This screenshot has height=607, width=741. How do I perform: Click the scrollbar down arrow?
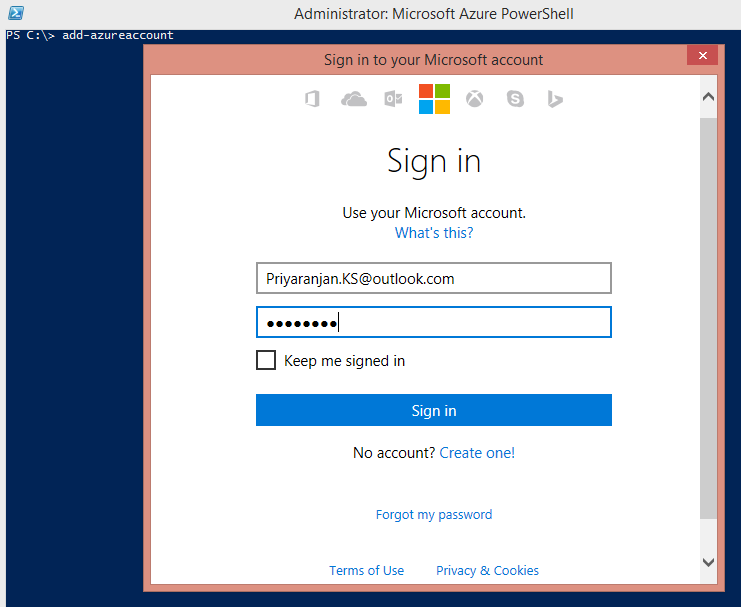tap(708, 562)
